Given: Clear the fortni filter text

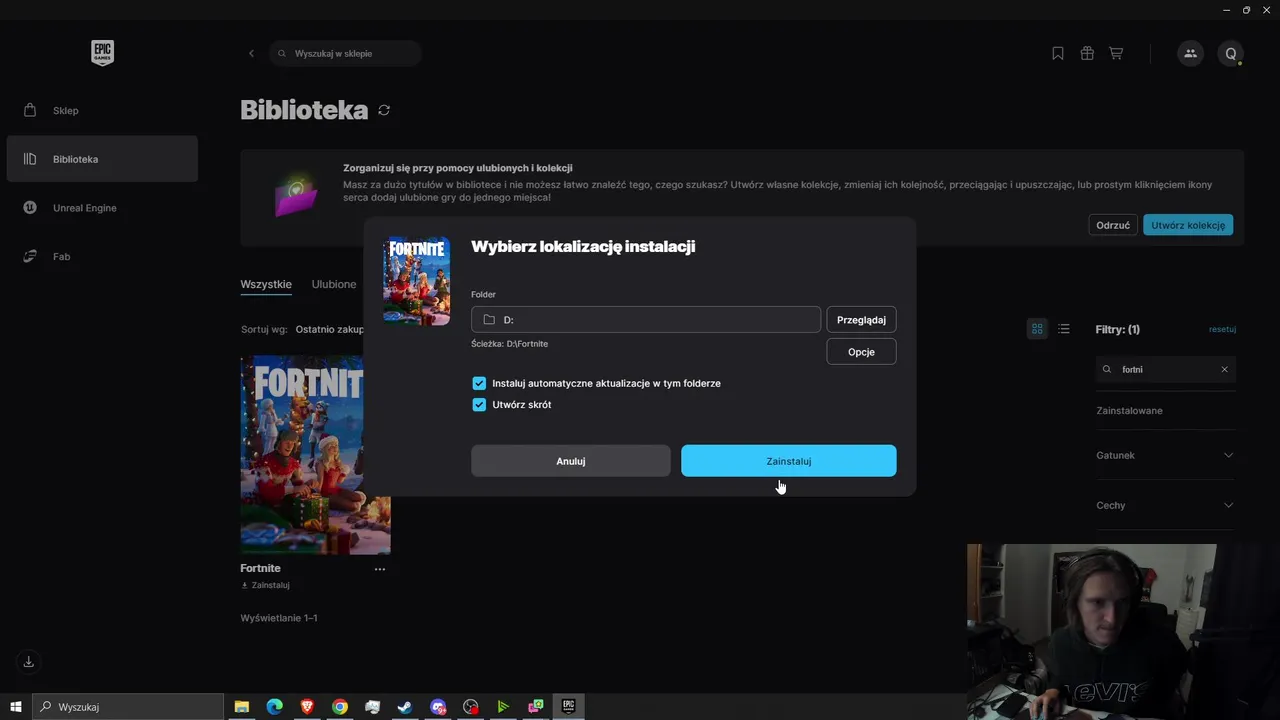Looking at the screenshot, I should tap(1224, 369).
